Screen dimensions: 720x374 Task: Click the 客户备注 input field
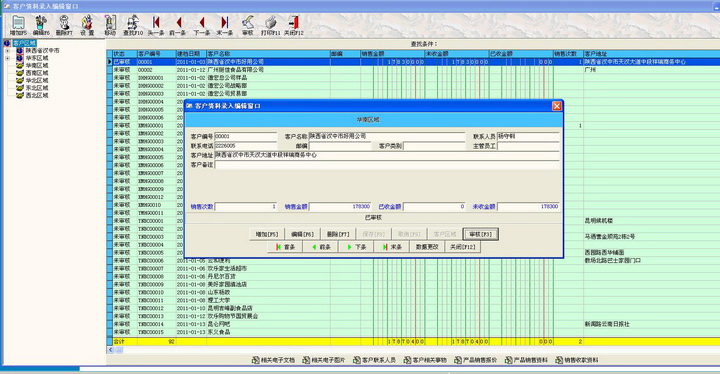click(387, 165)
